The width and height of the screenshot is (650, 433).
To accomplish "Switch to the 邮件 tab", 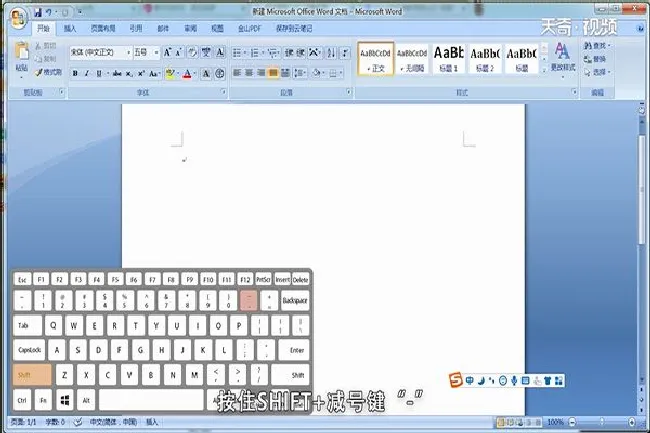I will pyautogui.click(x=163, y=29).
